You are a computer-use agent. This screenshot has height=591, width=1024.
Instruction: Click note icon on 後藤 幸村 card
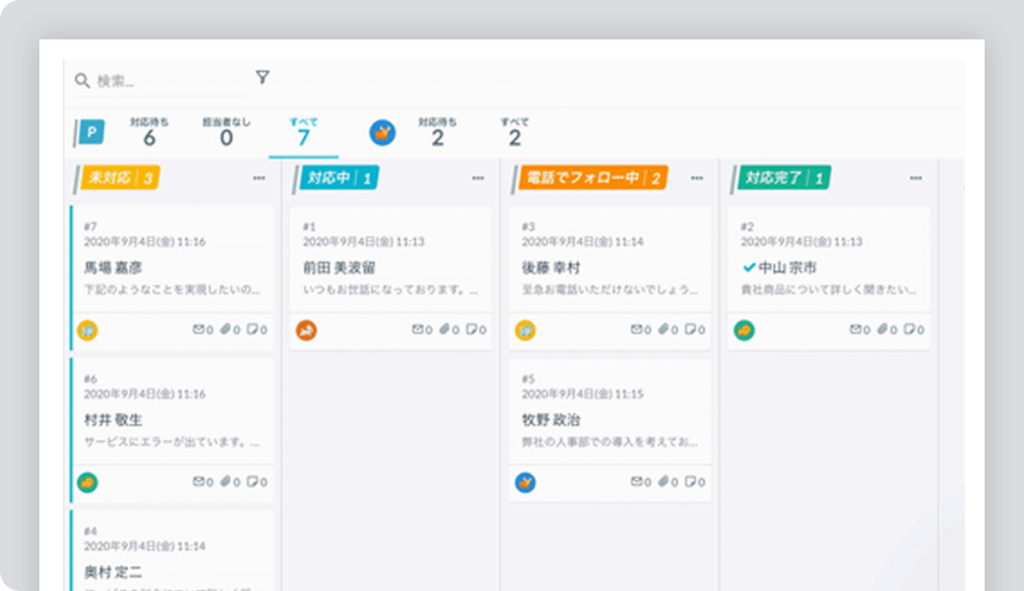[690, 330]
